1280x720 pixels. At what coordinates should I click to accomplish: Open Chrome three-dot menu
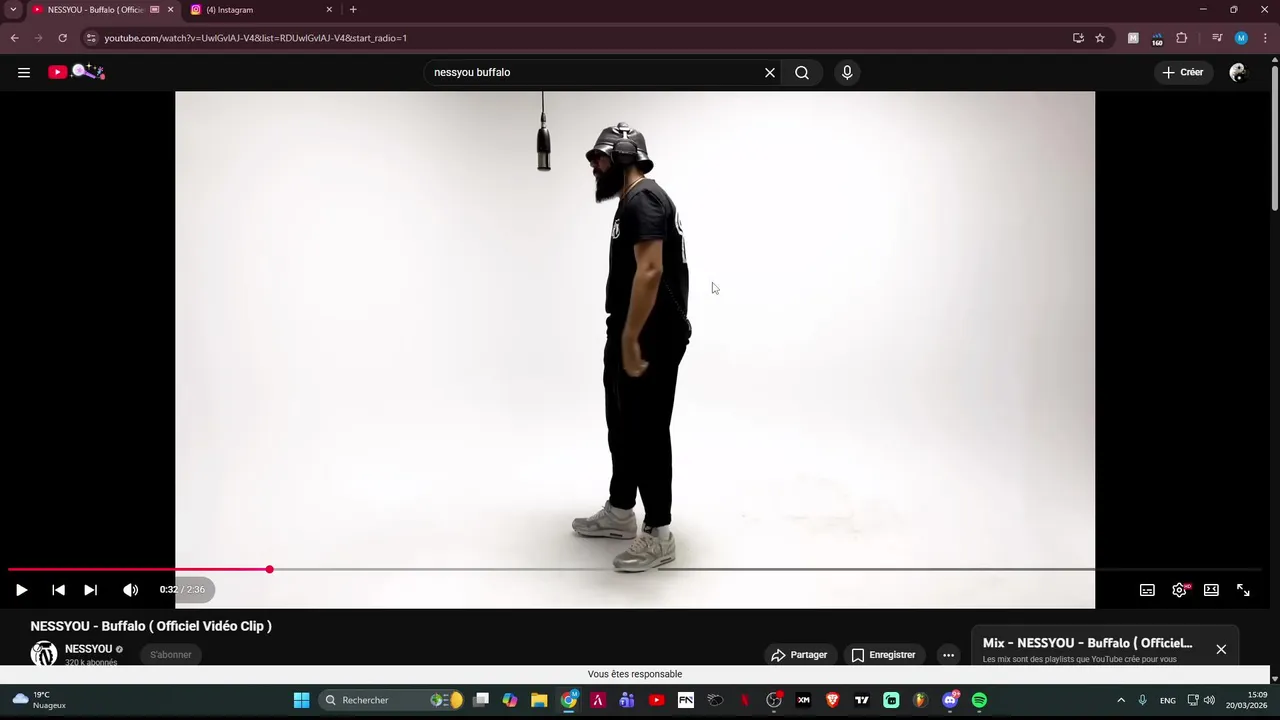tap(1264, 38)
